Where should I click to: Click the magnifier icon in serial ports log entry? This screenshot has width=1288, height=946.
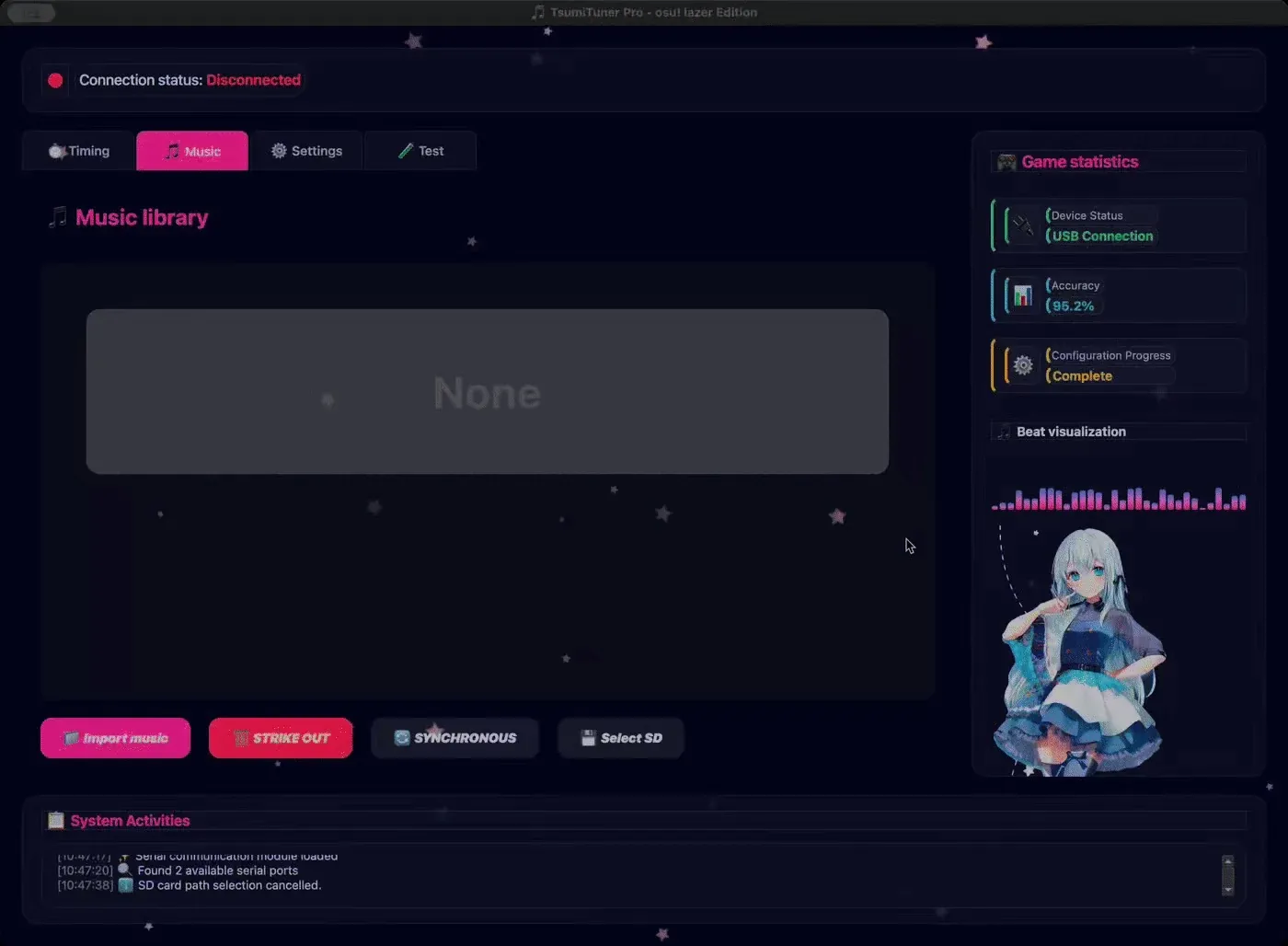pos(125,870)
